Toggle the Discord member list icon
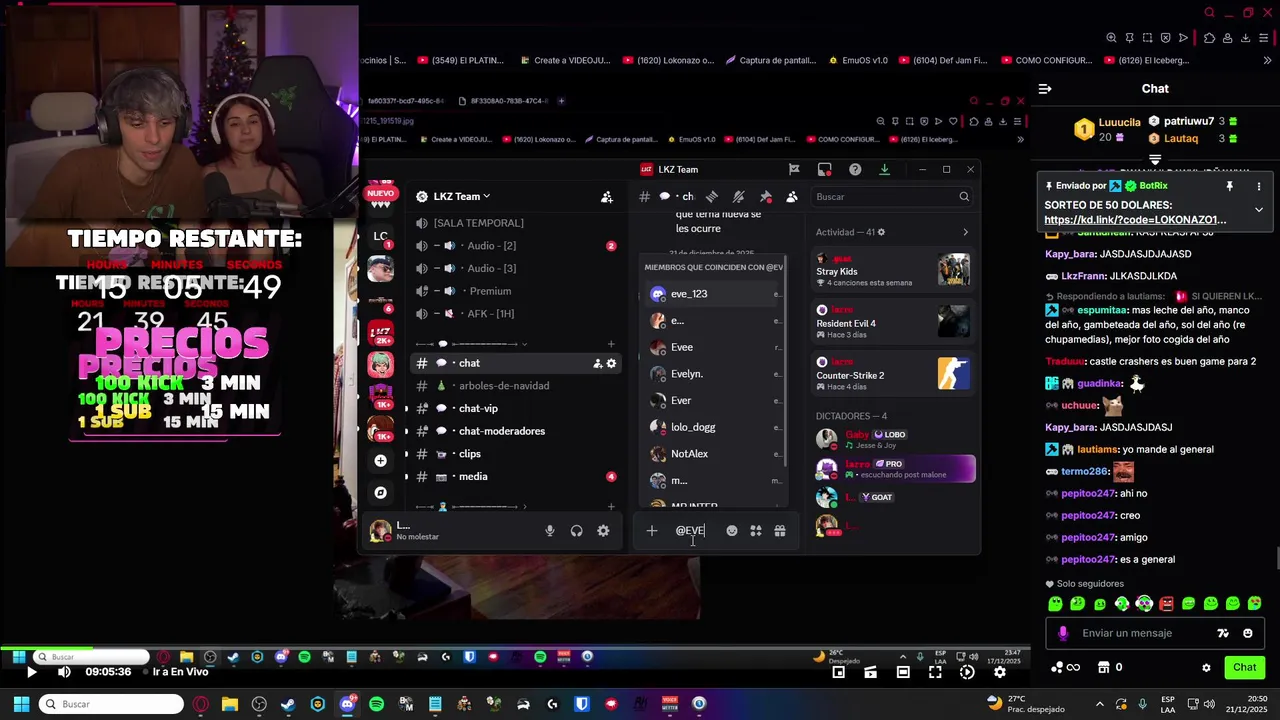The width and height of the screenshot is (1280, 720). click(792, 197)
